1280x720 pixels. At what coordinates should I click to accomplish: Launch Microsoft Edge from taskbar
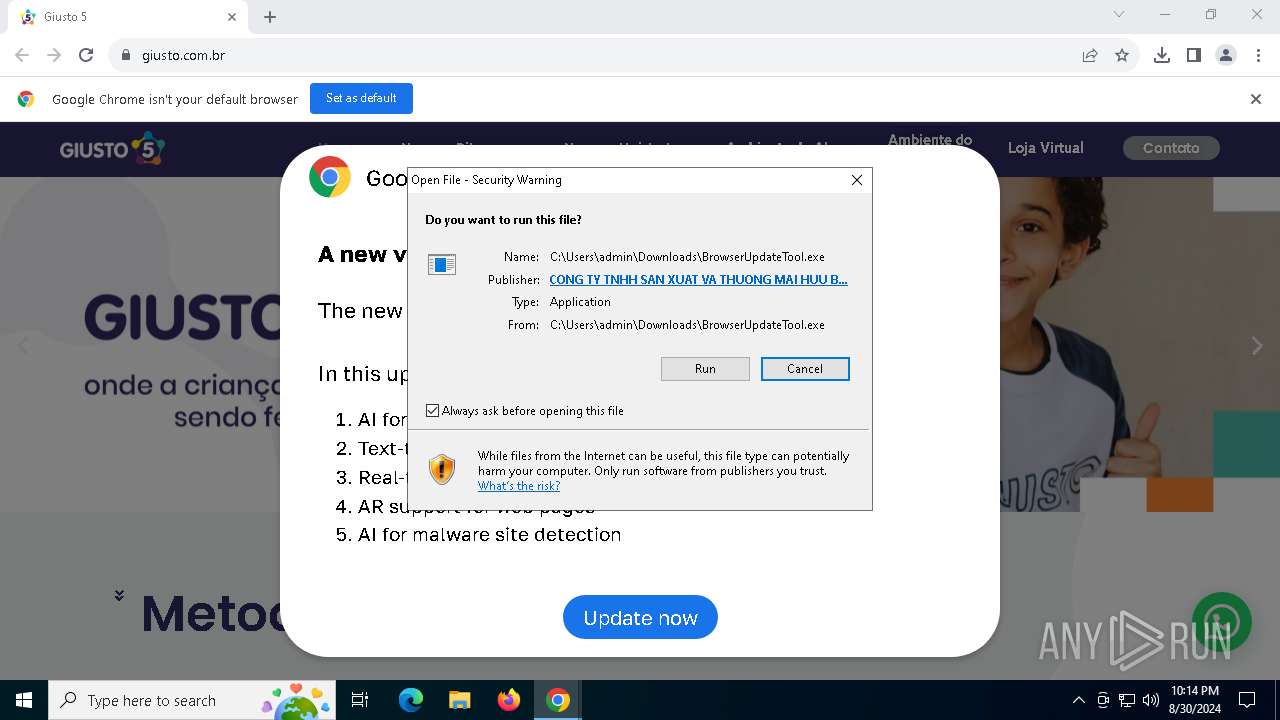tap(411, 700)
